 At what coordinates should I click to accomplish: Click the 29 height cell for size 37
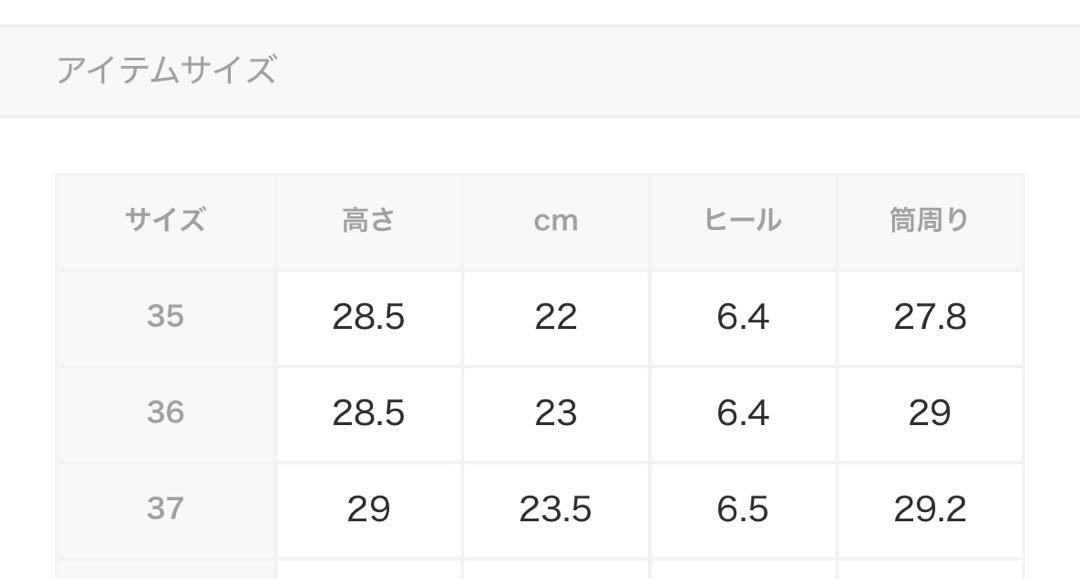(368, 510)
